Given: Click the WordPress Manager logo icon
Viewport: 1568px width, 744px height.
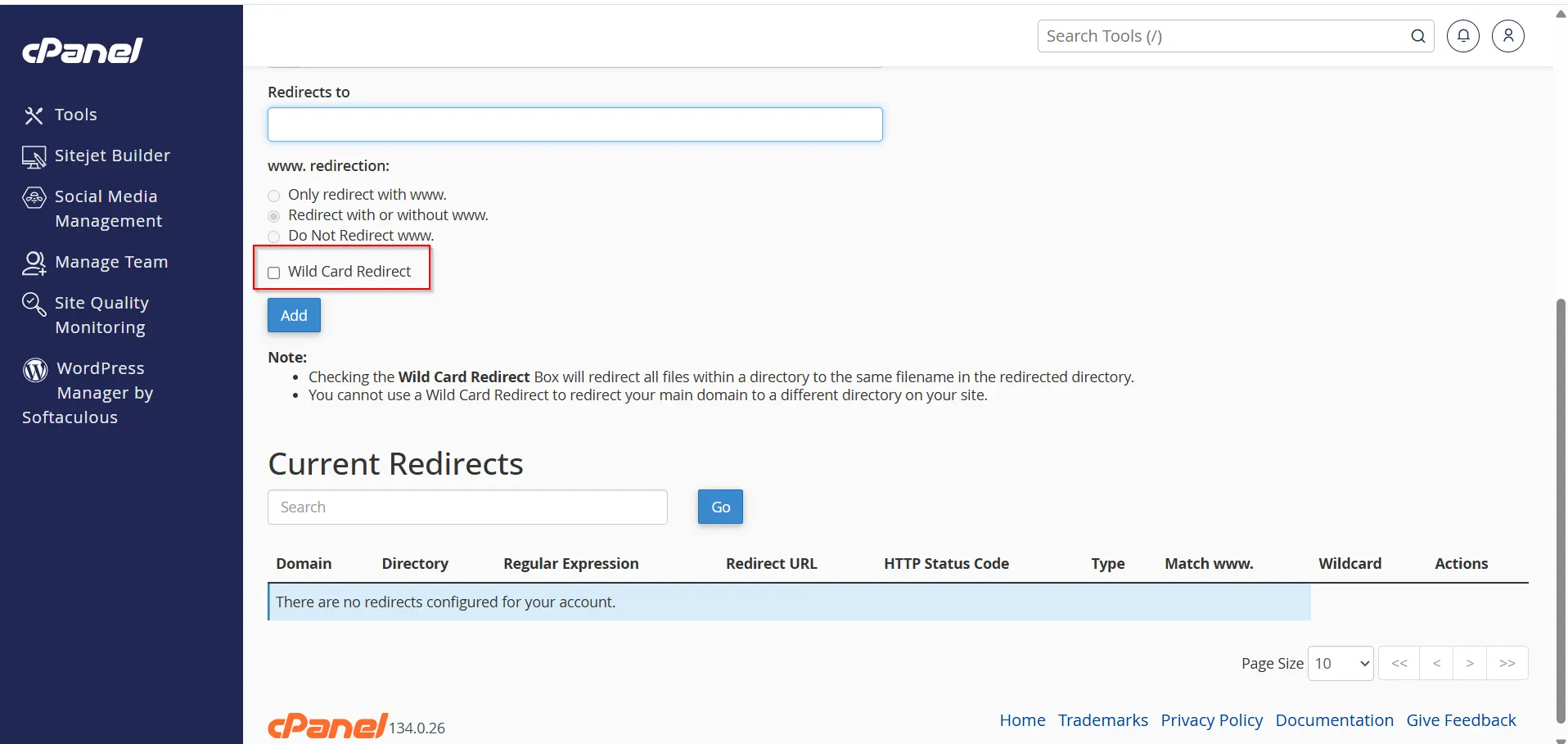Looking at the screenshot, I should 35,370.
